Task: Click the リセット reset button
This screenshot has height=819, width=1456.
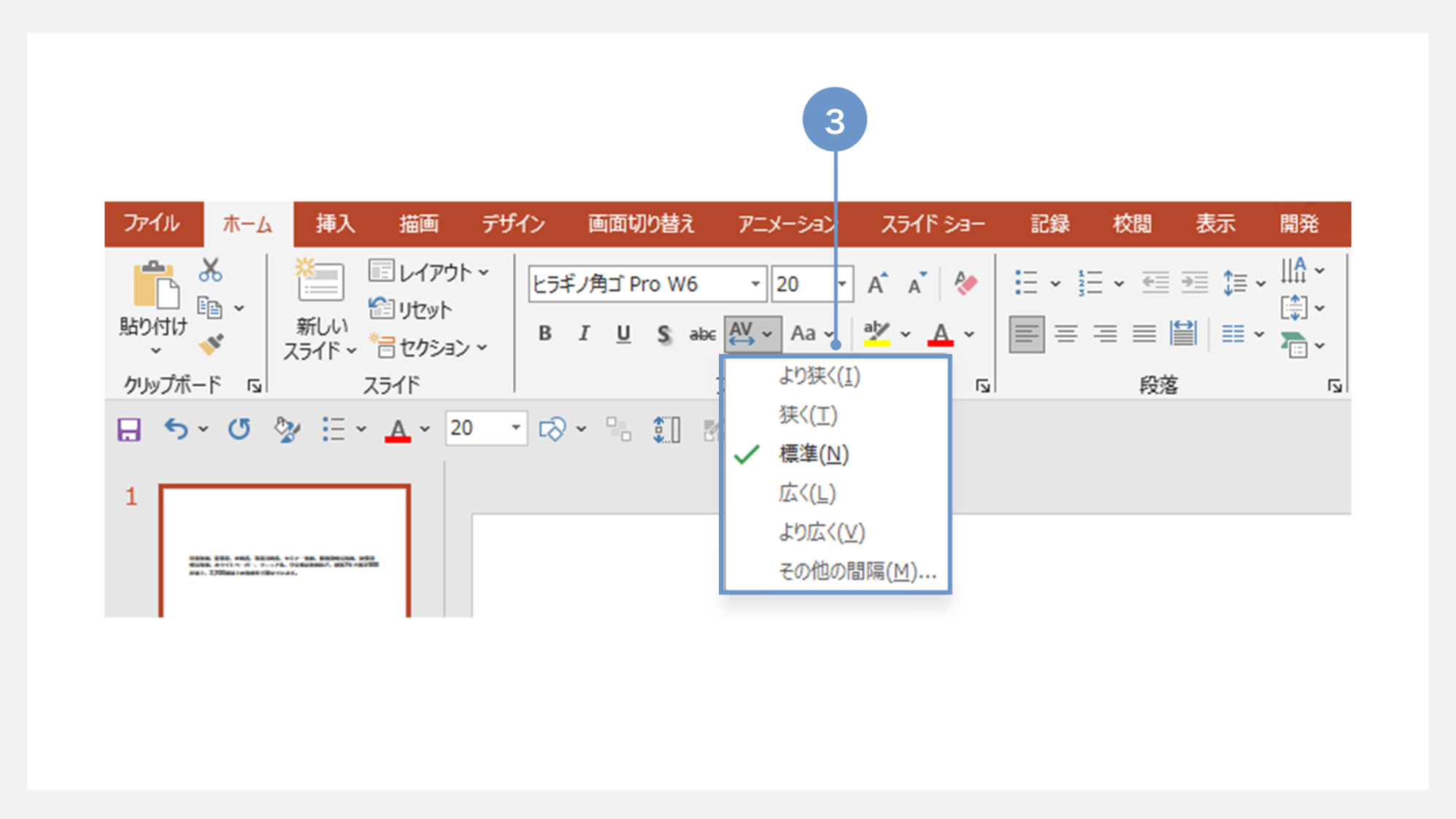Action: coord(411,310)
